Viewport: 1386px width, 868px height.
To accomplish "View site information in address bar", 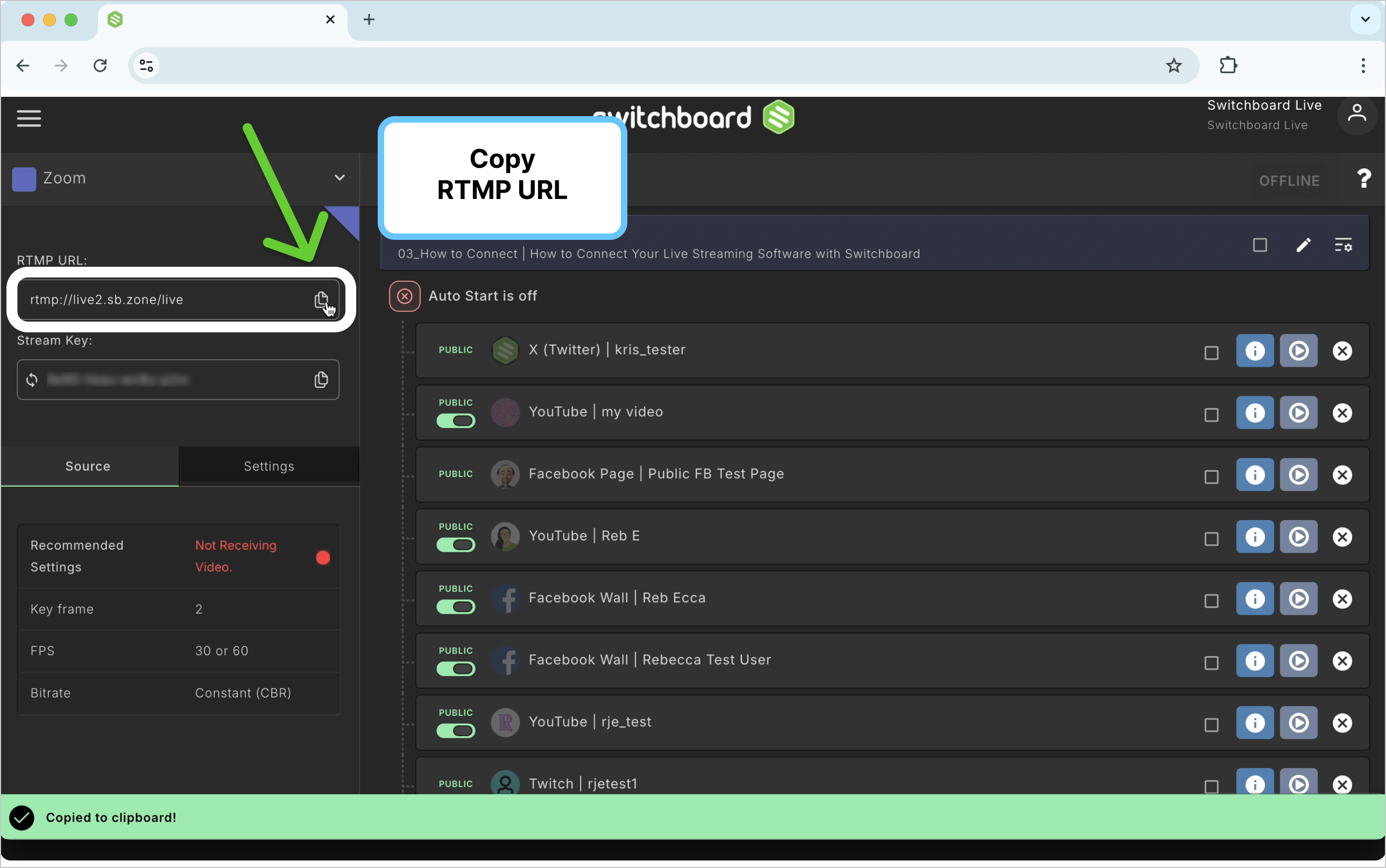I will [x=146, y=66].
